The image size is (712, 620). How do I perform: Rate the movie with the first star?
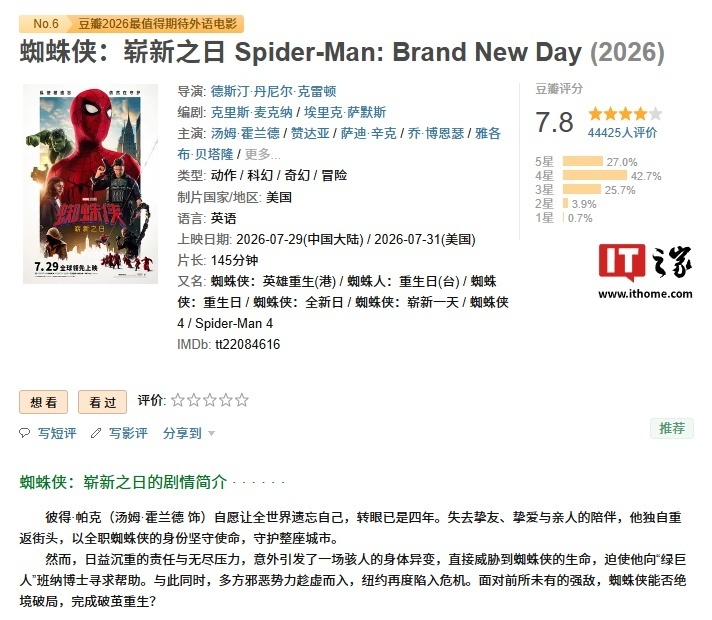[178, 400]
